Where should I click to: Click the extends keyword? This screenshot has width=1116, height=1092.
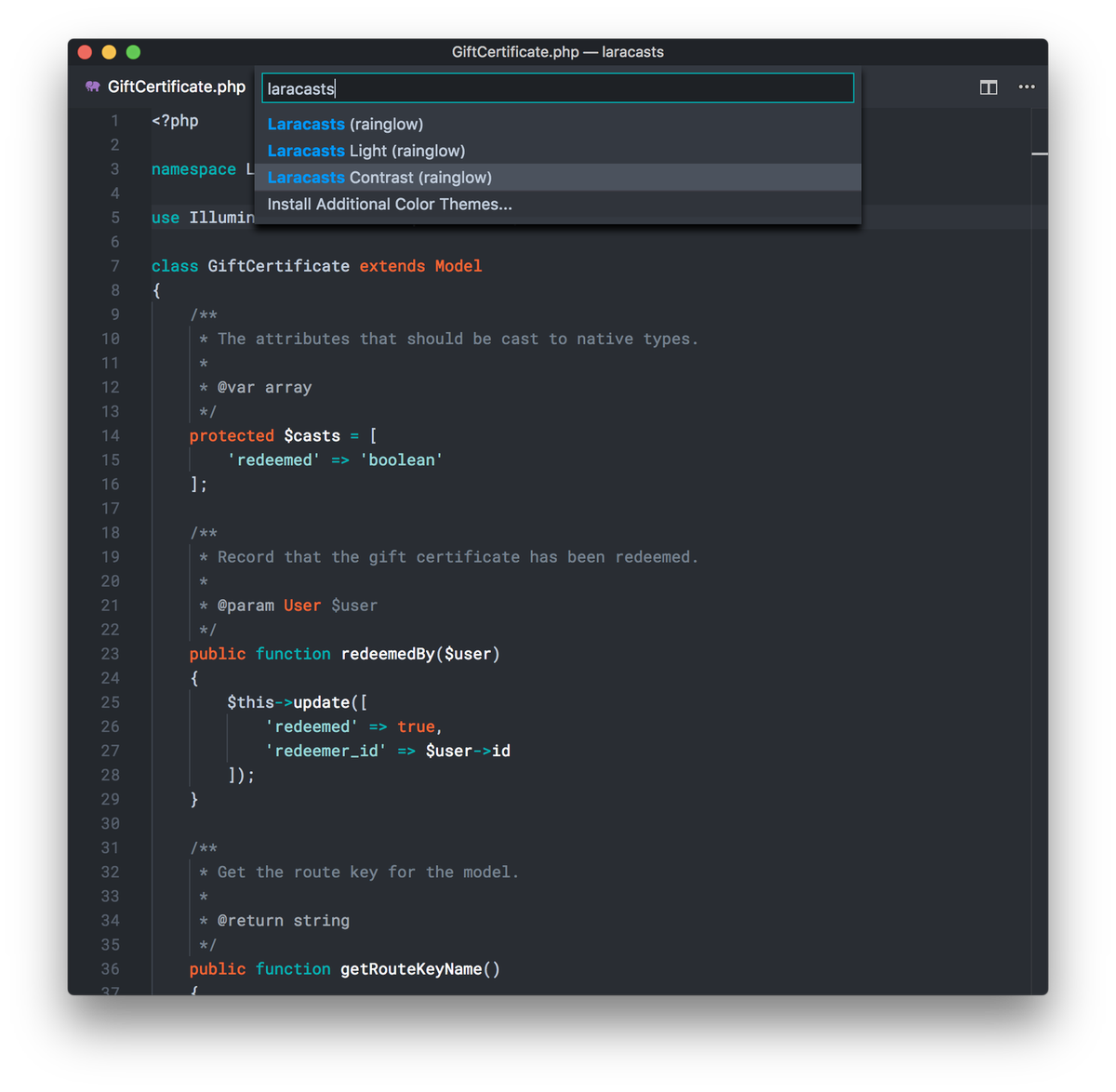click(x=392, y=266)
